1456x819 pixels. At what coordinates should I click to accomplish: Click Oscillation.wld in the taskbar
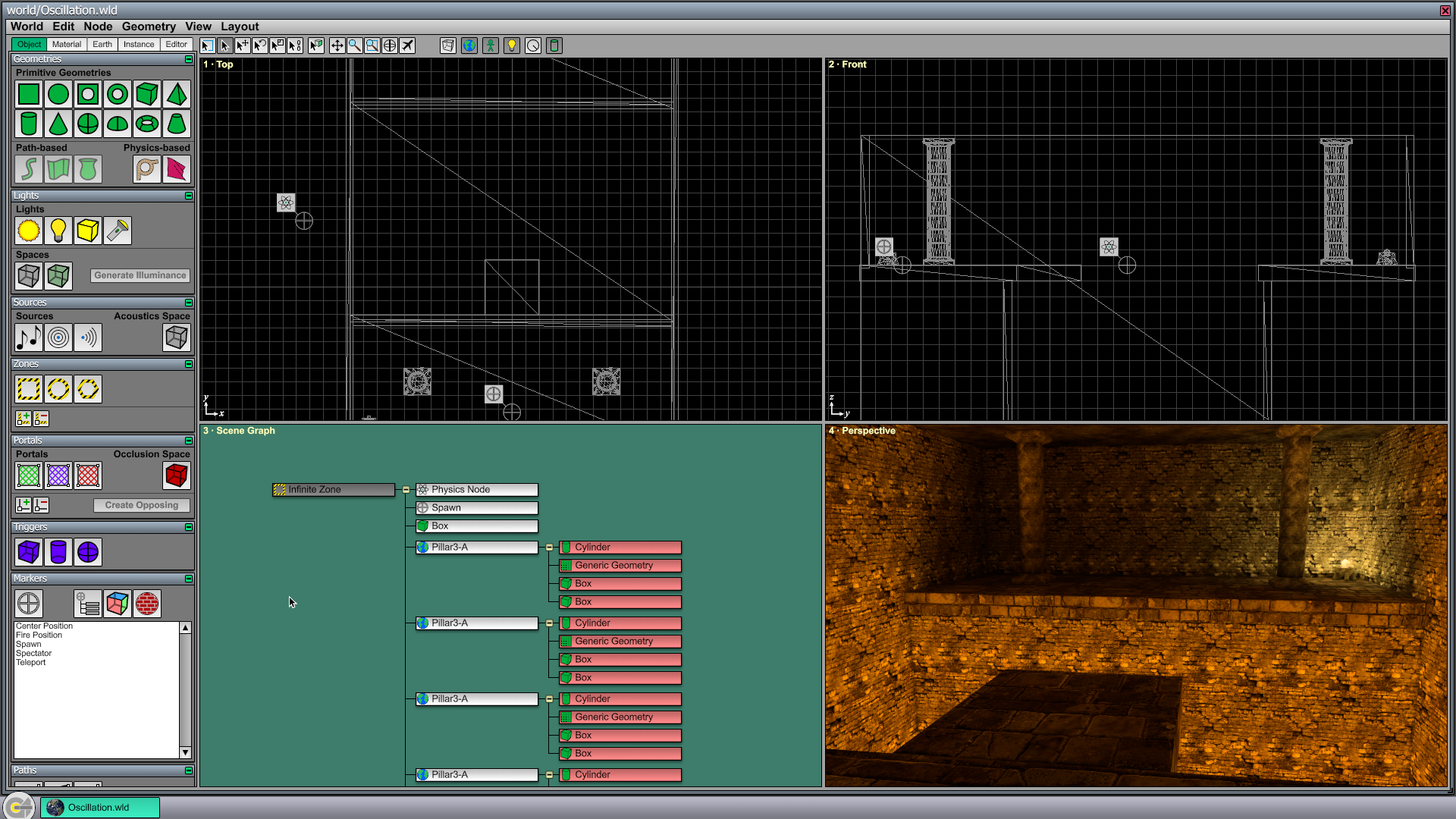[99, 808]
